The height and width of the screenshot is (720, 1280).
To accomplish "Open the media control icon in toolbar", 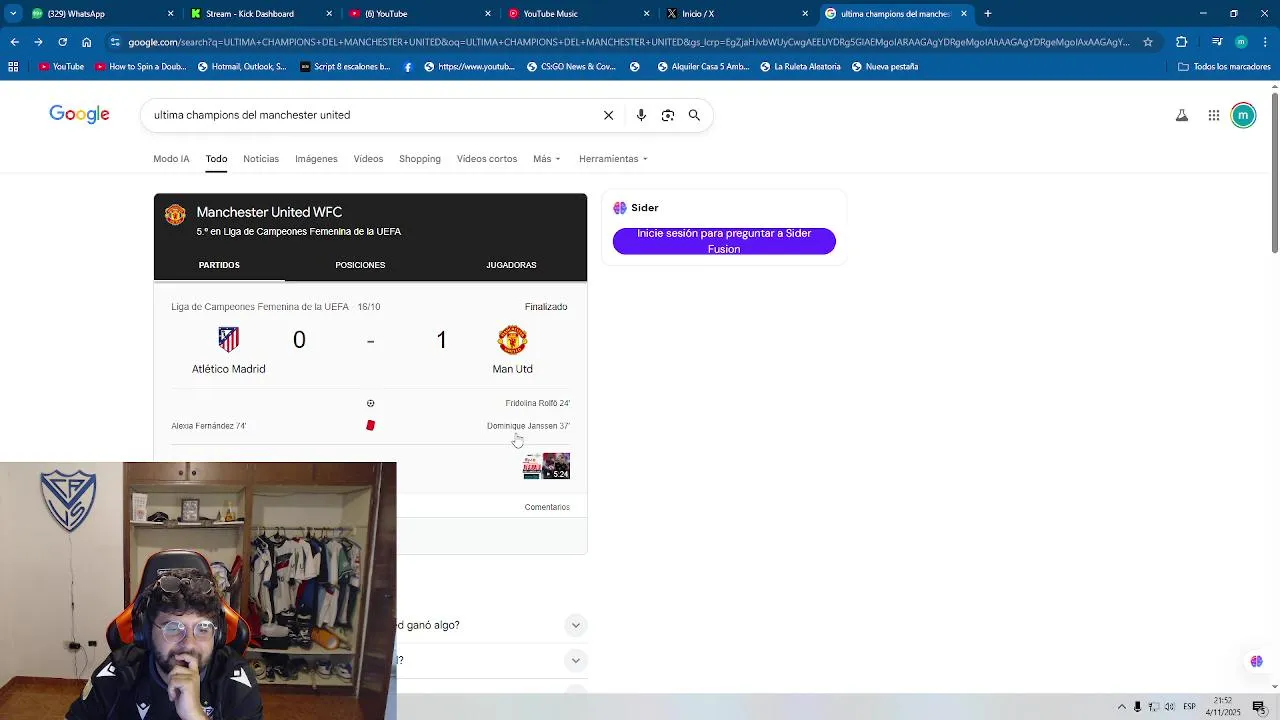I will (1217, 42).
